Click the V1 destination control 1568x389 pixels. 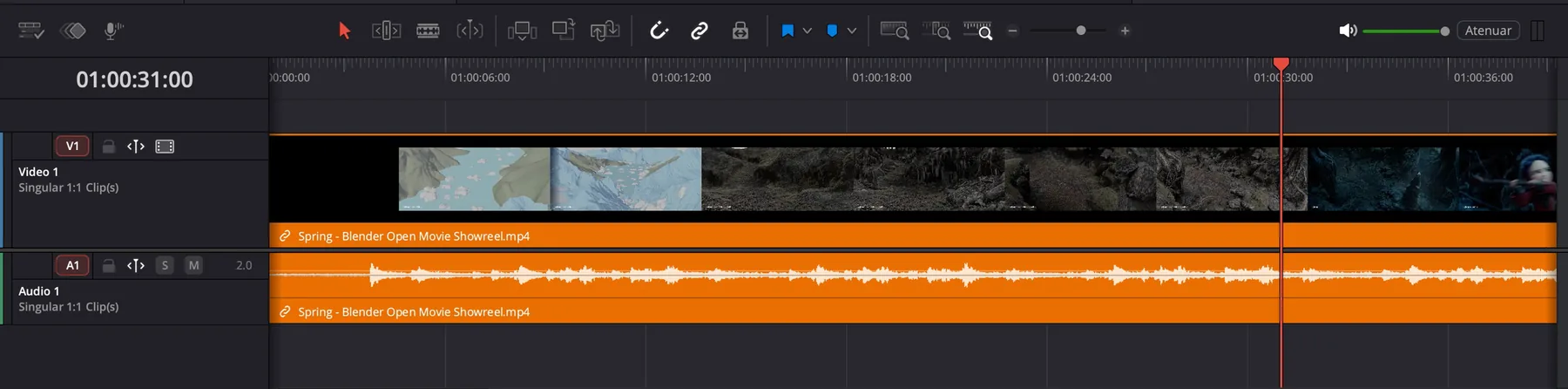click(72, 146)
